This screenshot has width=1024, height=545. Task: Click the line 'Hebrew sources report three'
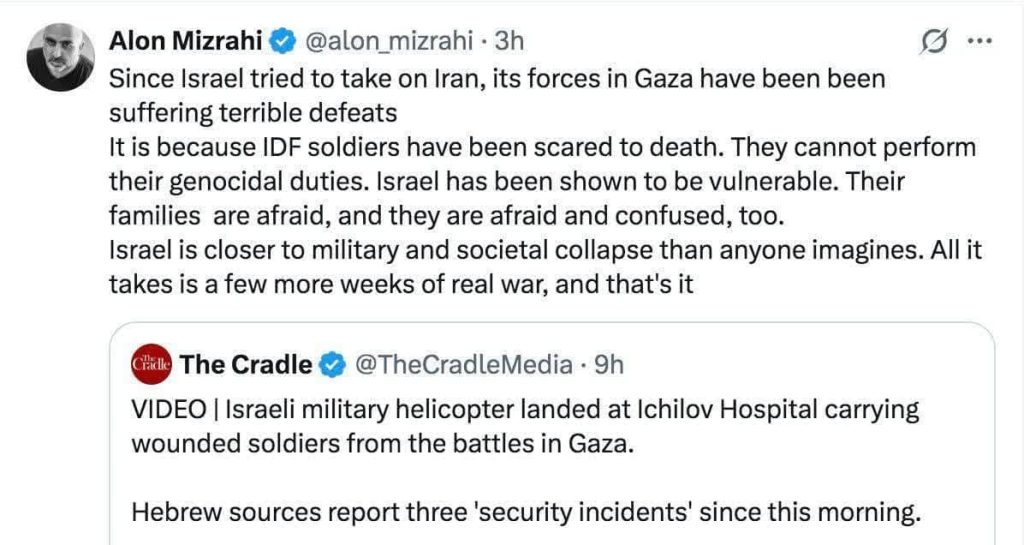[x=524, y=514]
